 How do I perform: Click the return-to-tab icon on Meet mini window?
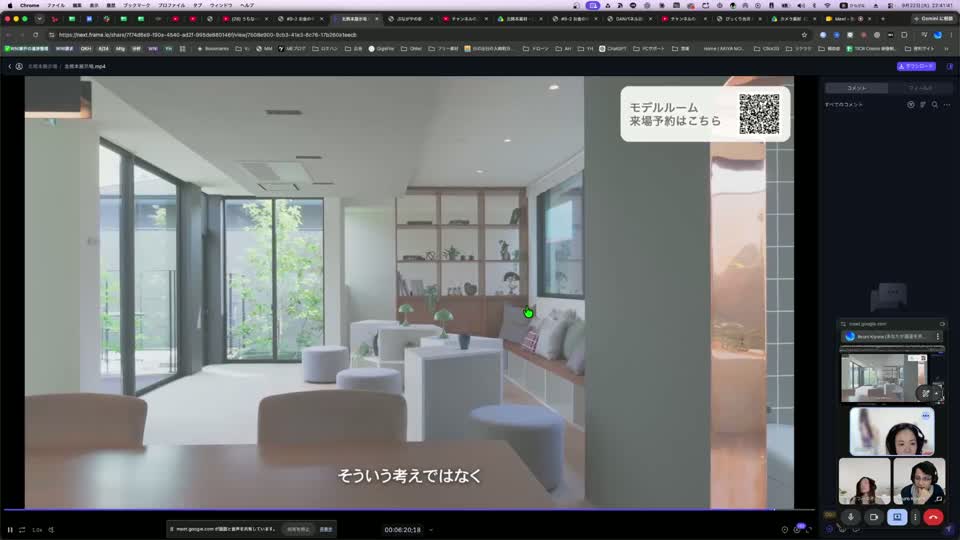click(942, 324)
